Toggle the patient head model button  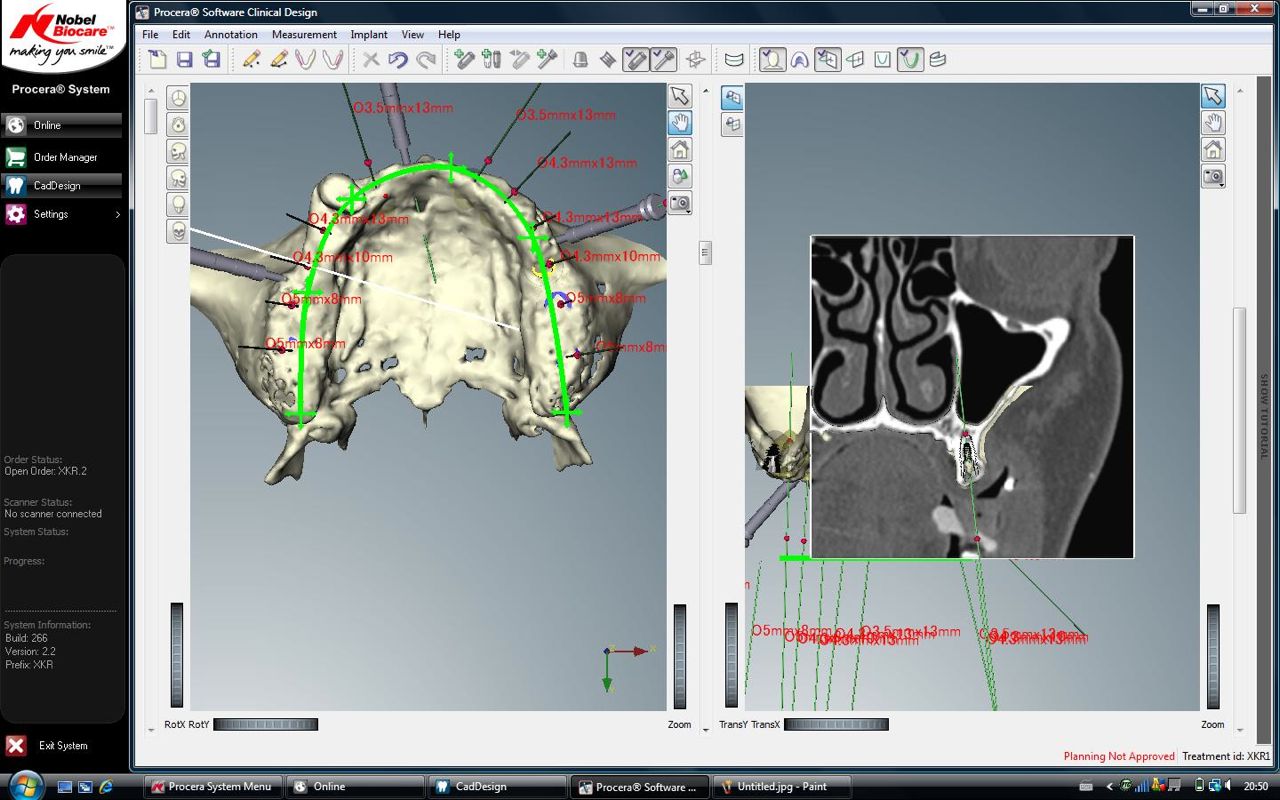(772, 60)
